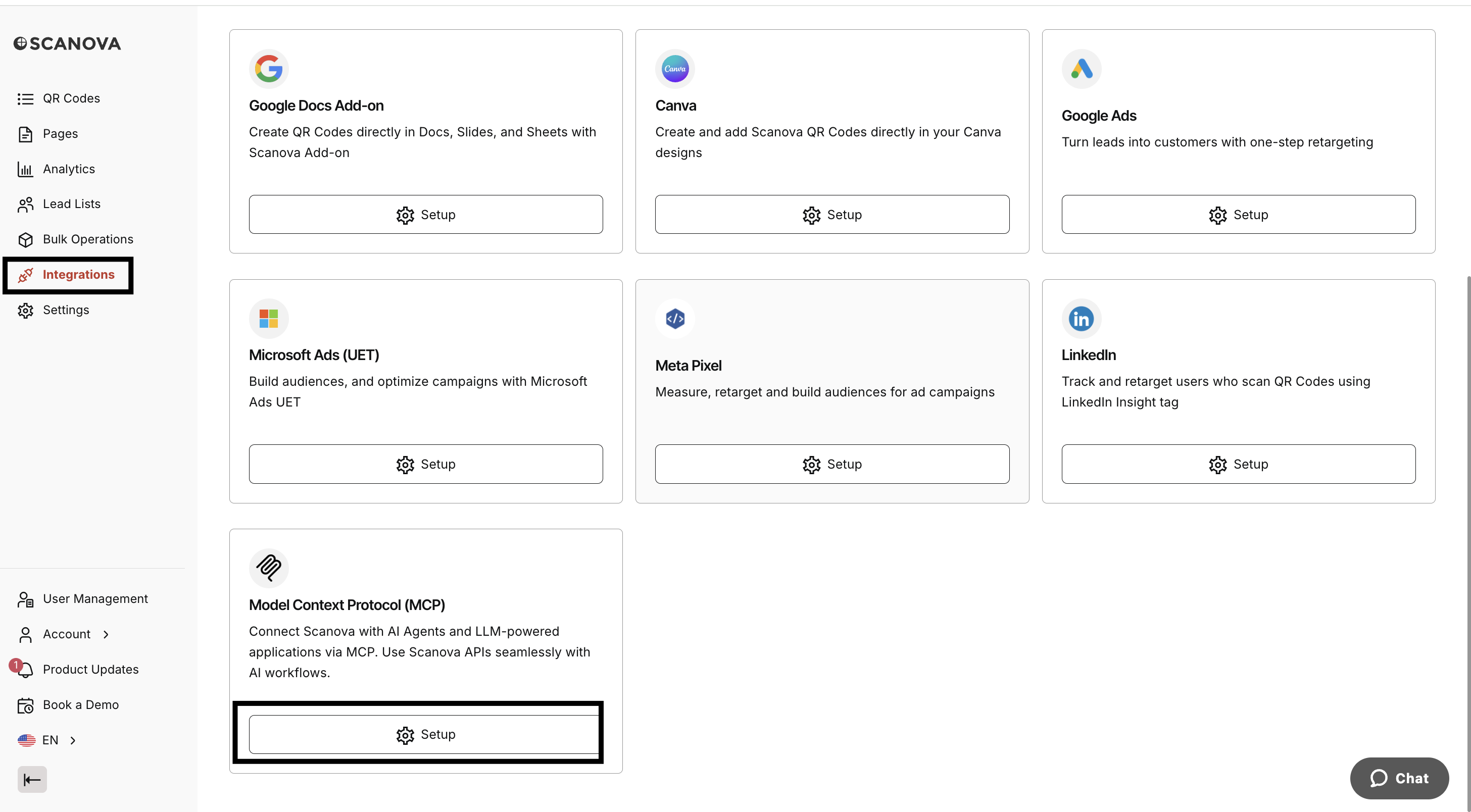Click the Product Updates bell icon

tap(25, 670)
